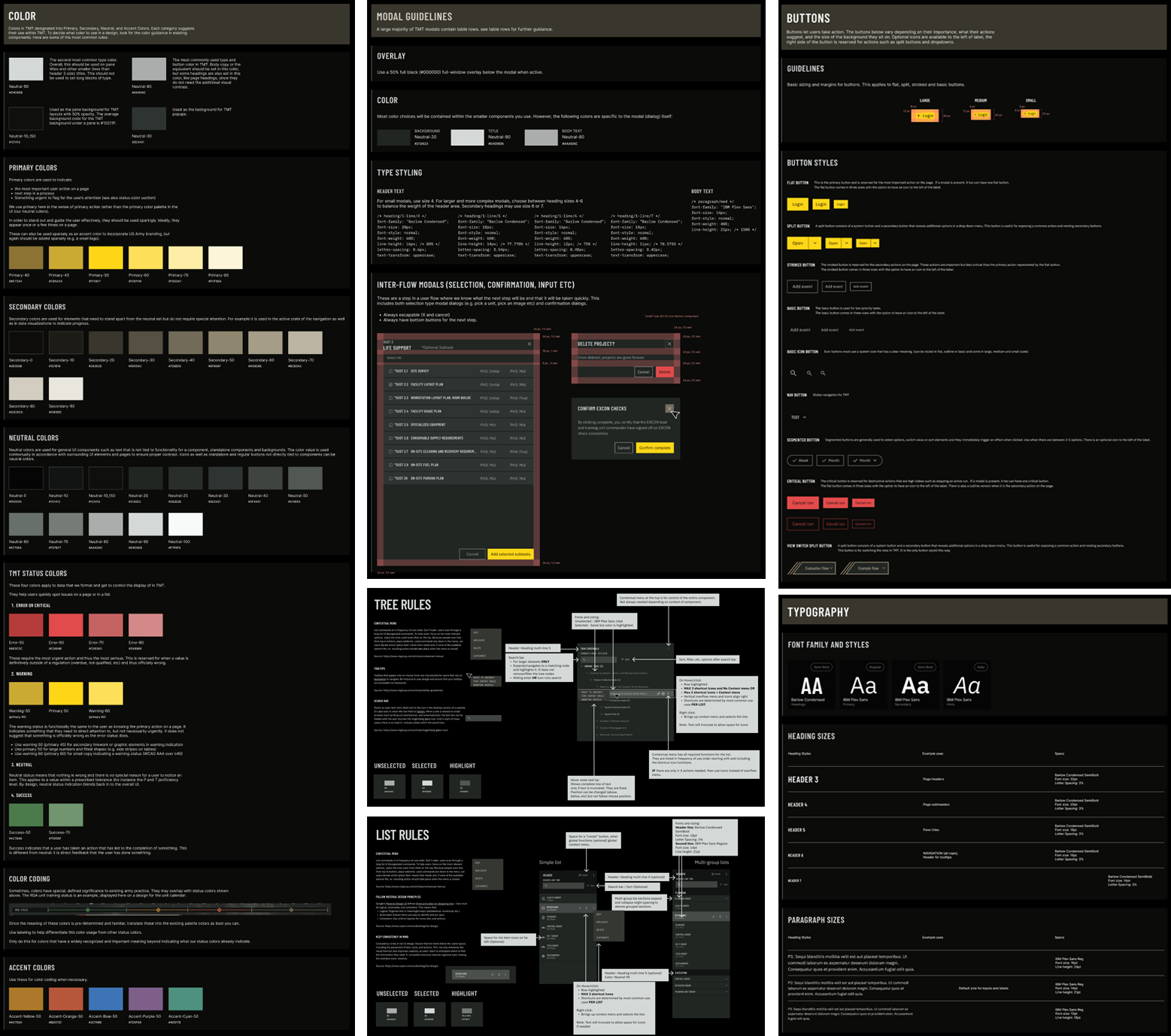This screenshot has height=1036, width=1171.
Task: Open the TEST nav button dropdown
Action: tap(799, 417)
